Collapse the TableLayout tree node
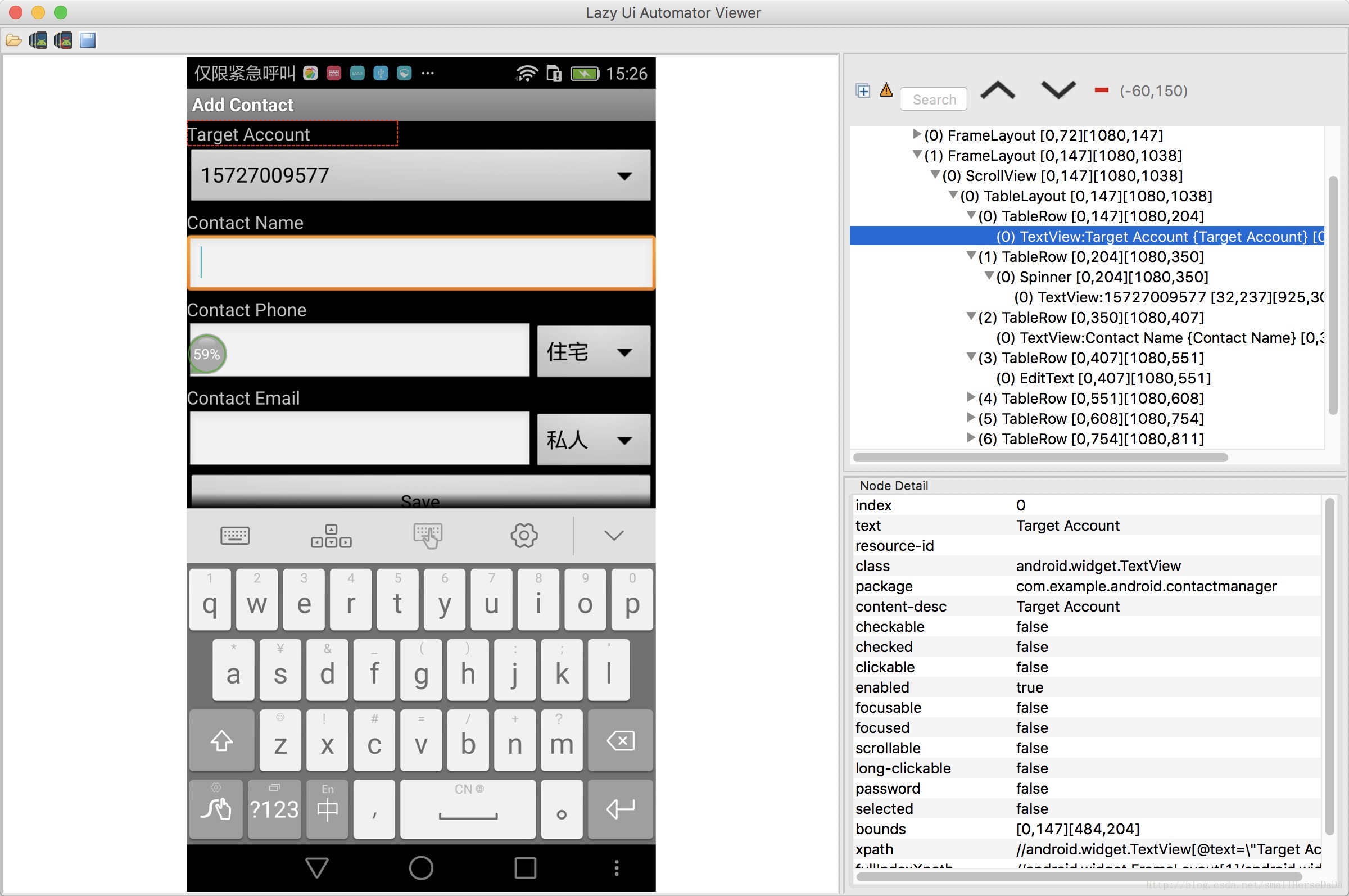 [953, 195]
